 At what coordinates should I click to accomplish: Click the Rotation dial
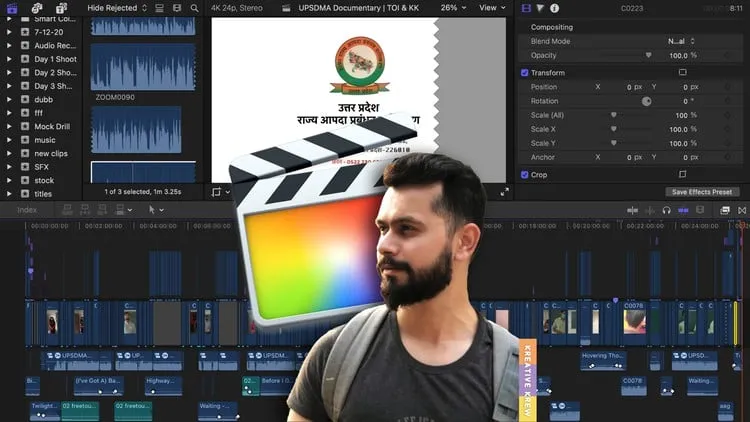(646, 101)
